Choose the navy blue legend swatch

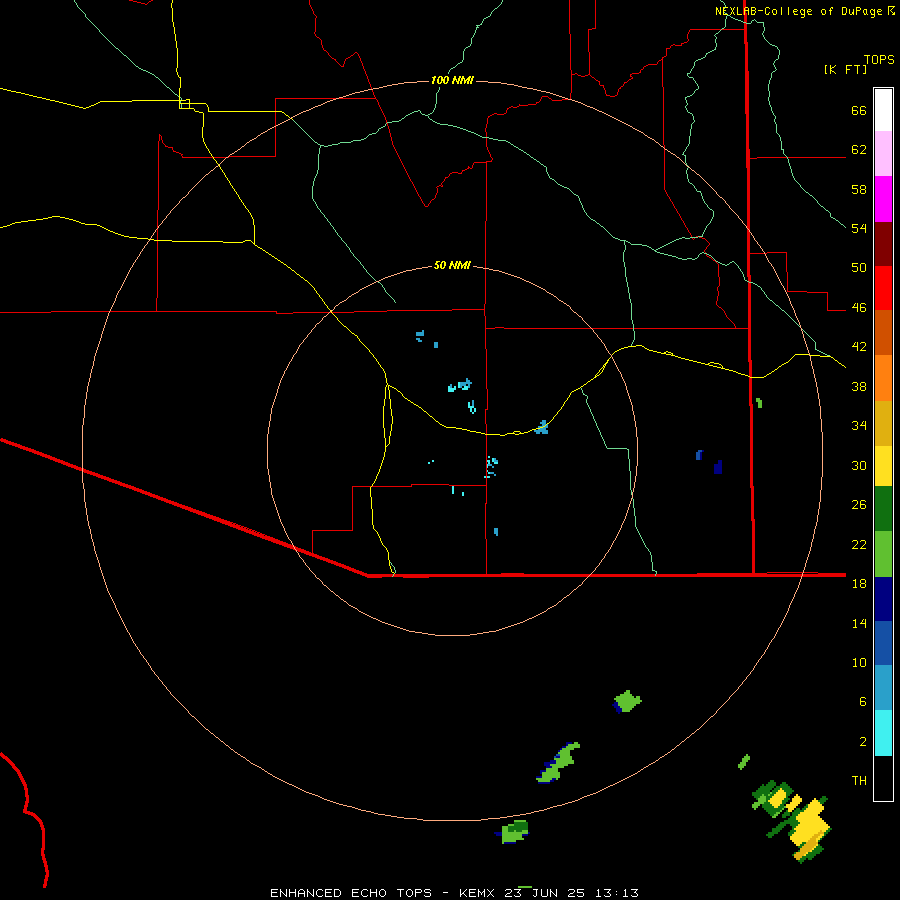(883, 599)
